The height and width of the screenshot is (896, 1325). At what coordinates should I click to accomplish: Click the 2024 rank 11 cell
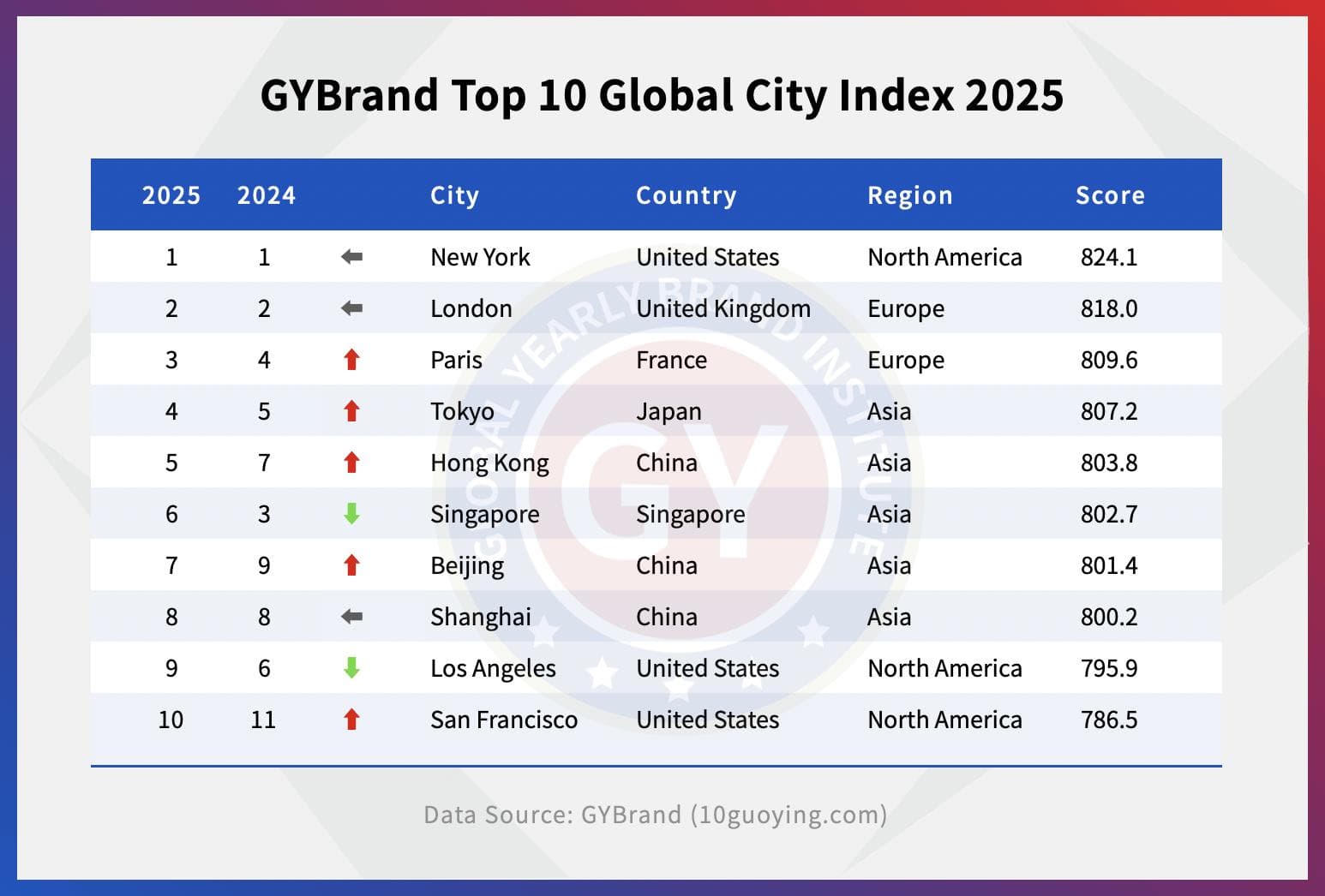pyautogui.click(x=263, y=720)
